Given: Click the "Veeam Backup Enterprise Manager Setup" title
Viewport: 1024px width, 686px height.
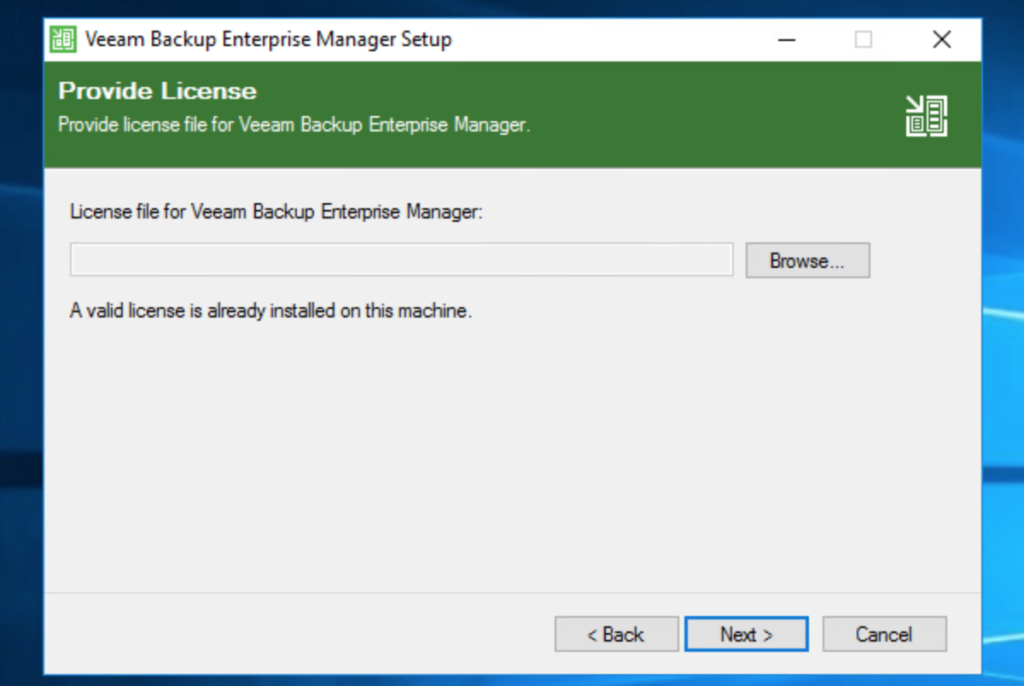Looking at the screenshot, I should 268,39.
